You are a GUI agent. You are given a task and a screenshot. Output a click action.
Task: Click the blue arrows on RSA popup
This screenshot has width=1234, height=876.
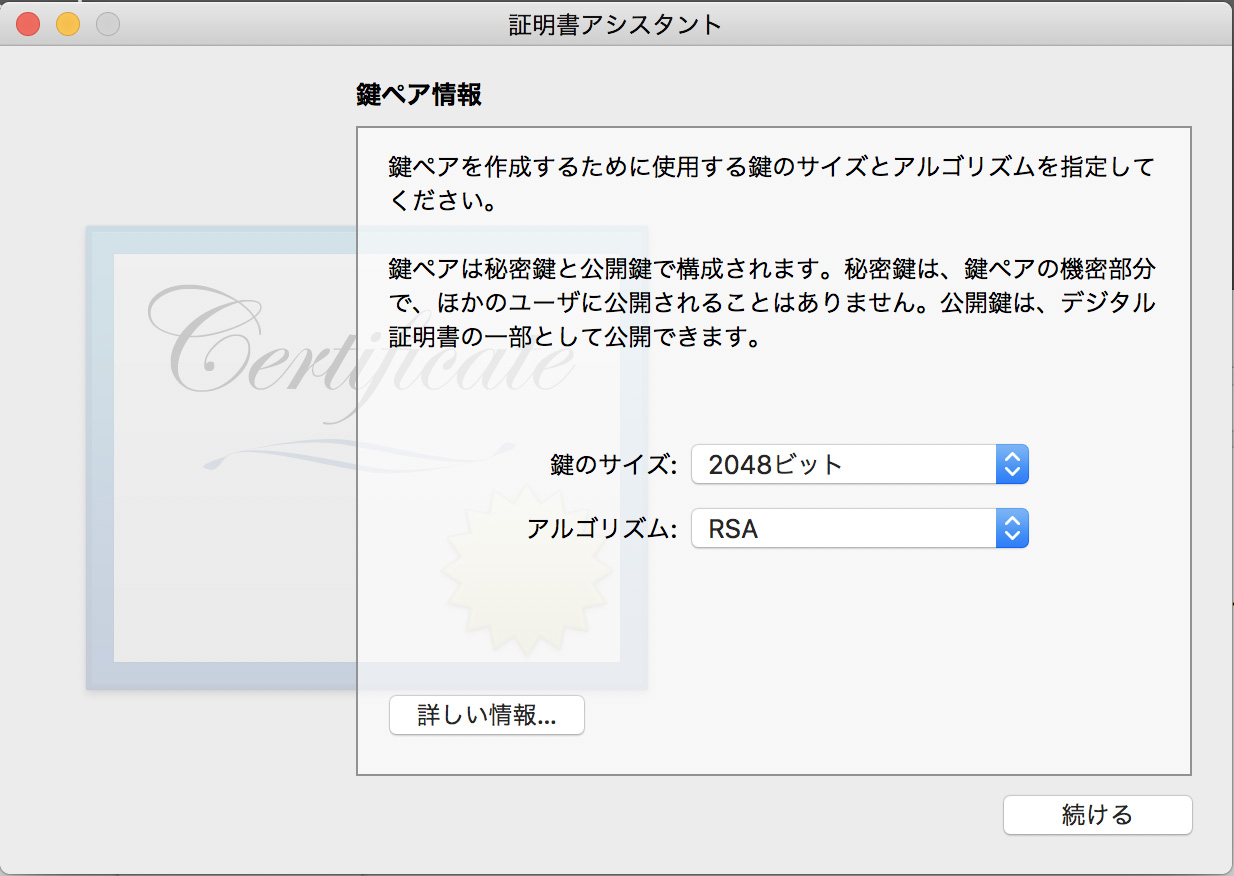(x=1012, y=529)
